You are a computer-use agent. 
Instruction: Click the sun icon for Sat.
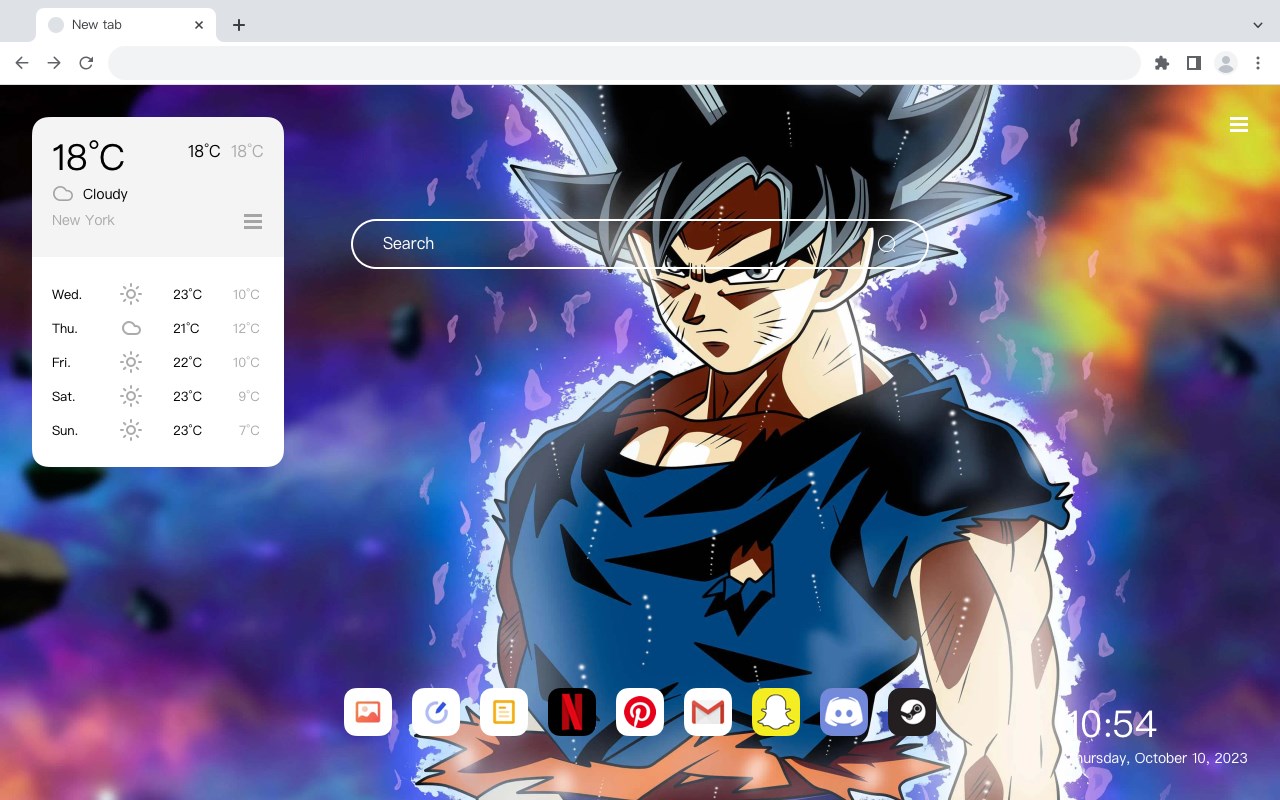pyautogui.click(x=131, y=396)
